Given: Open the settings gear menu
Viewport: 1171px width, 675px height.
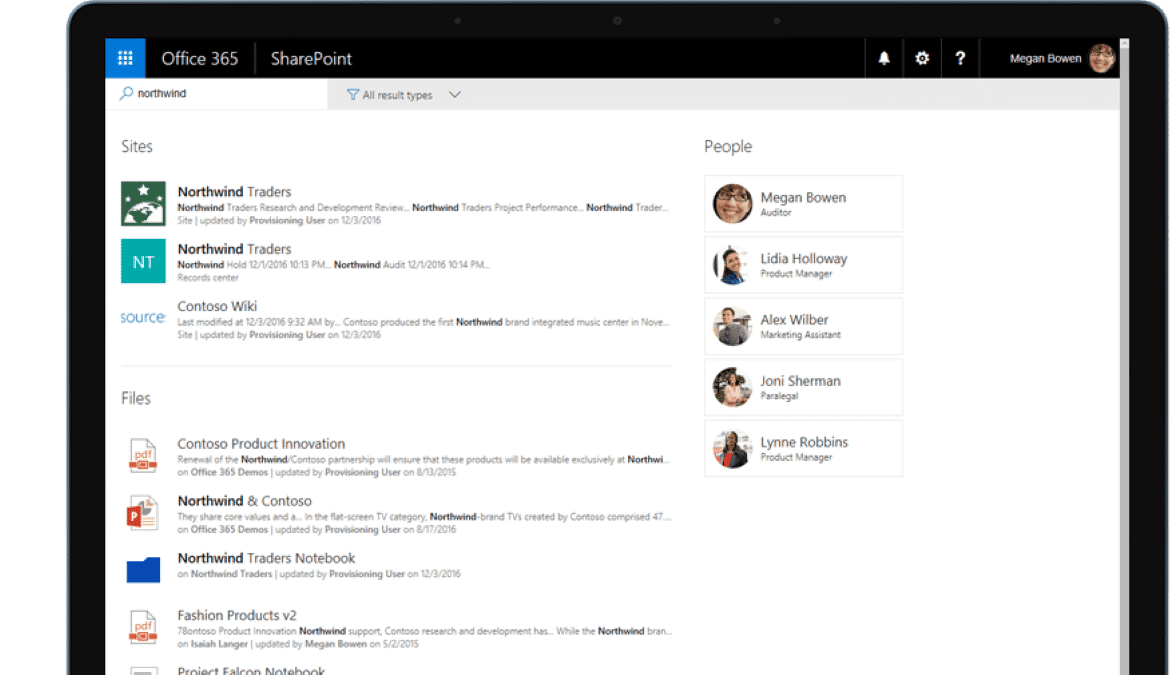Looking at the screenshot, I should point(922,58).
